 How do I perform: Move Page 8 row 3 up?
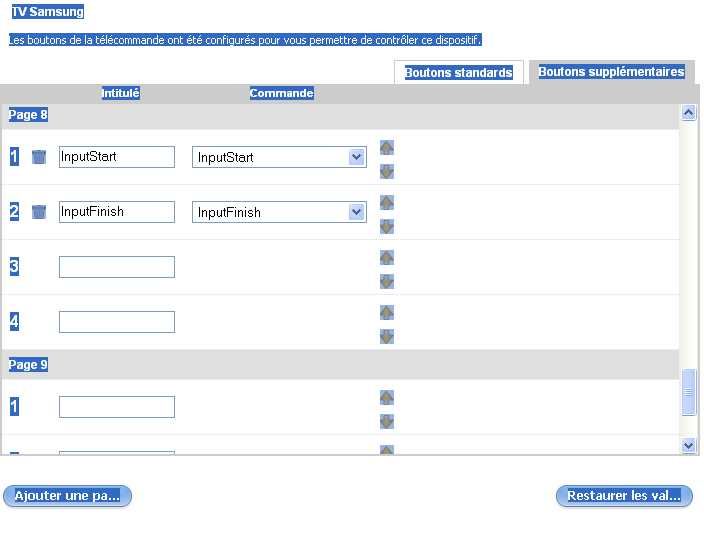pos(387,257)
